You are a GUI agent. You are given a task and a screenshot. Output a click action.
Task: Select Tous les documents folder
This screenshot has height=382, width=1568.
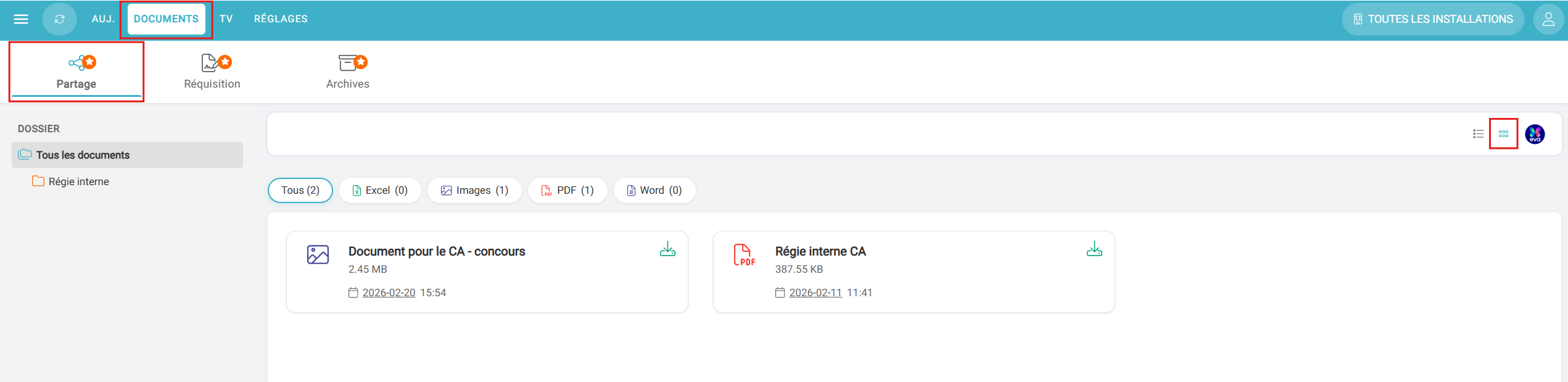pos(83,155)
